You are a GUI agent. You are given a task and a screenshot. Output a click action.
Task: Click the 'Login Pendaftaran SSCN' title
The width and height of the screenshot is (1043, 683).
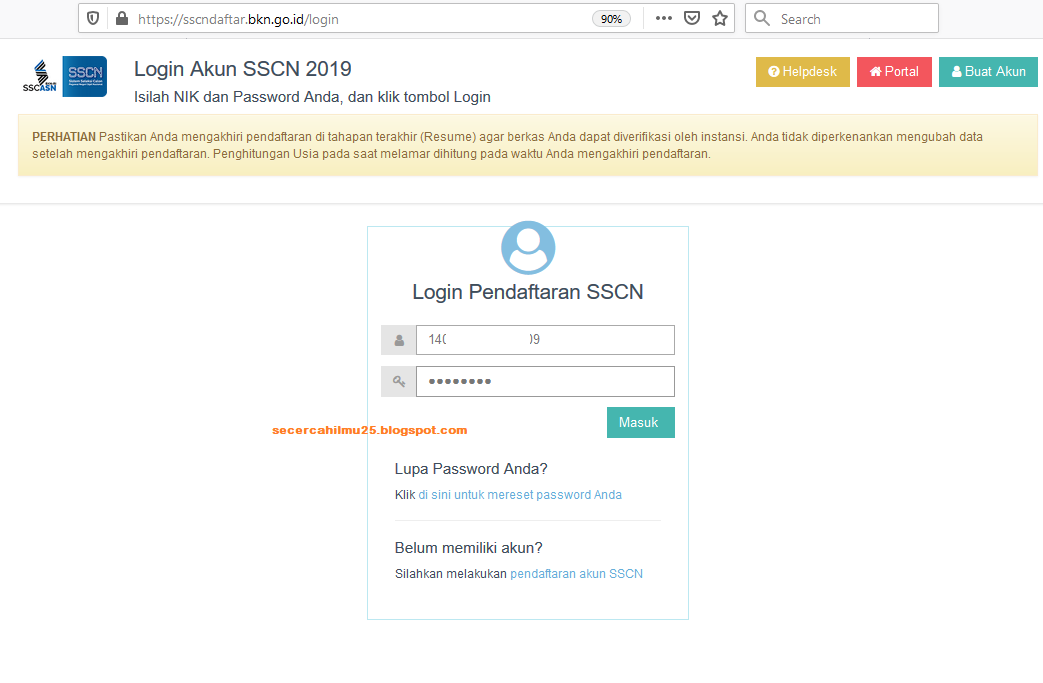tap(528, 292)
